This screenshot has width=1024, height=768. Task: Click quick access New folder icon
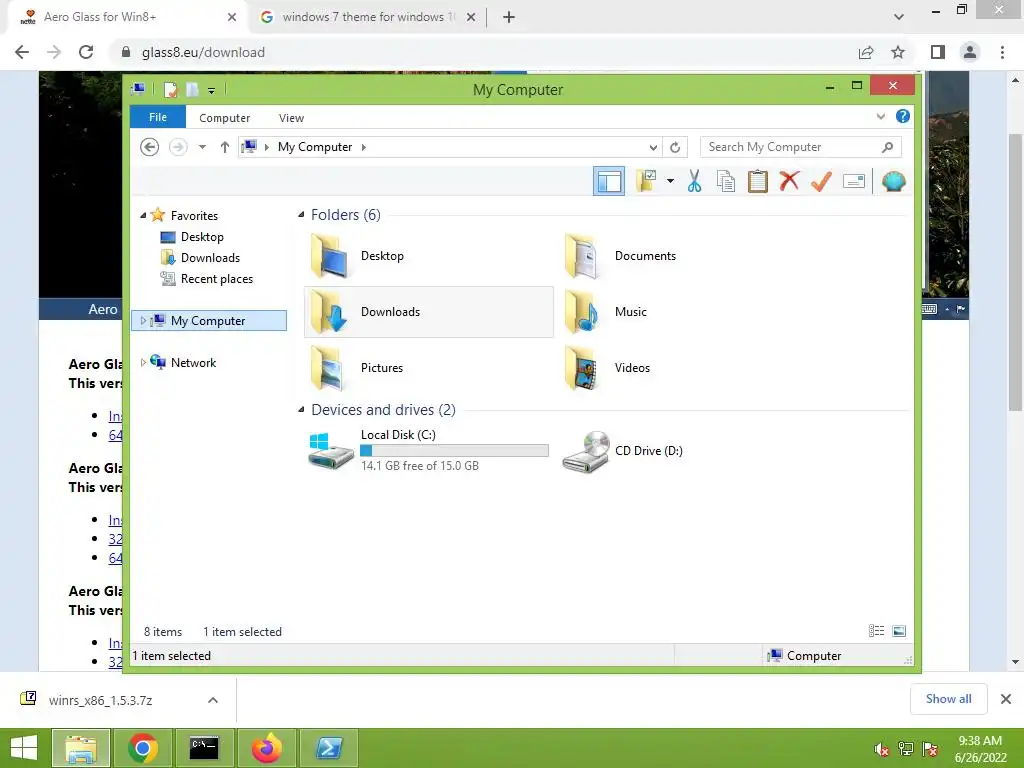tap(192, 89)
